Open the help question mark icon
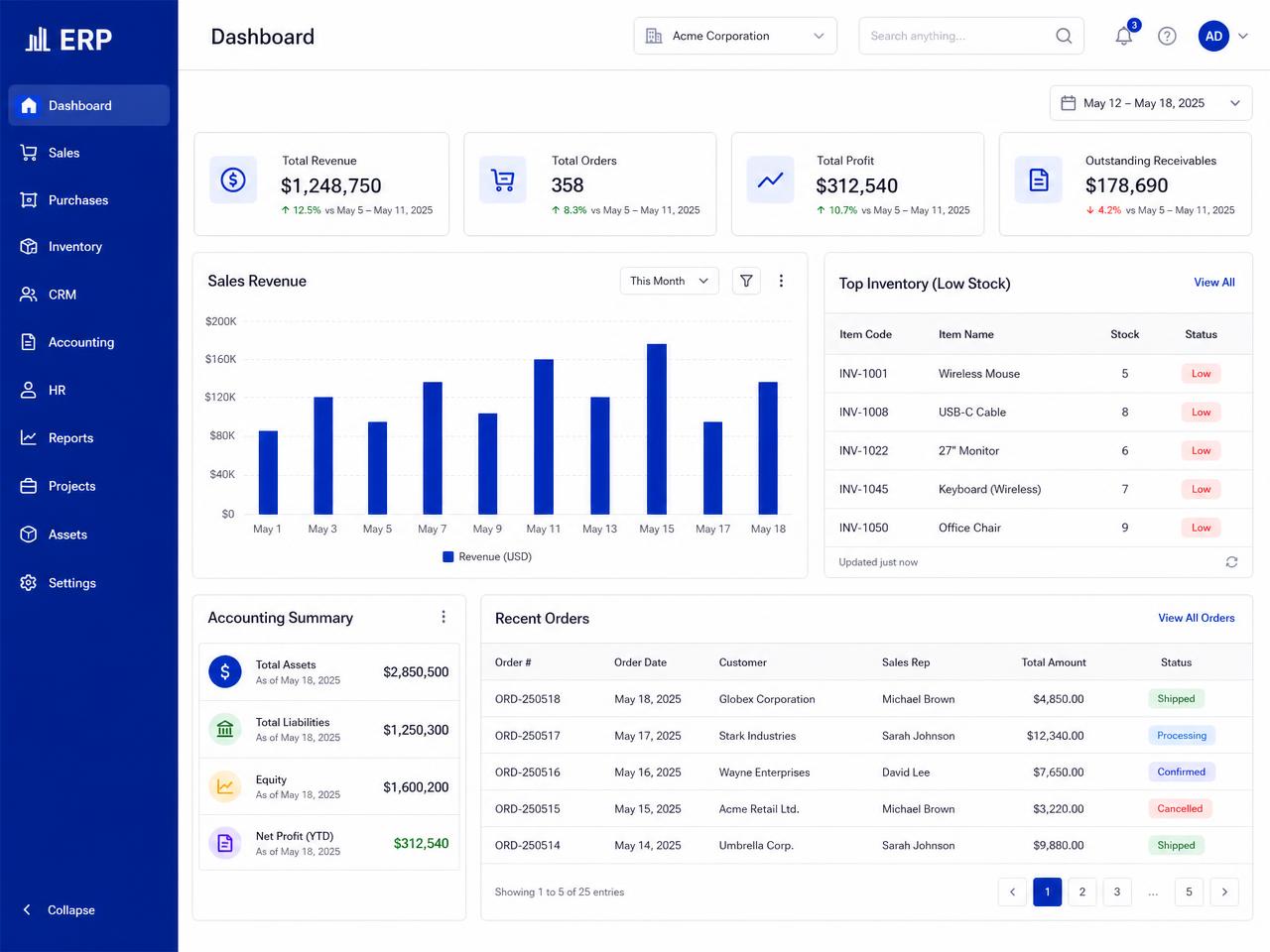 (1167, 36)
